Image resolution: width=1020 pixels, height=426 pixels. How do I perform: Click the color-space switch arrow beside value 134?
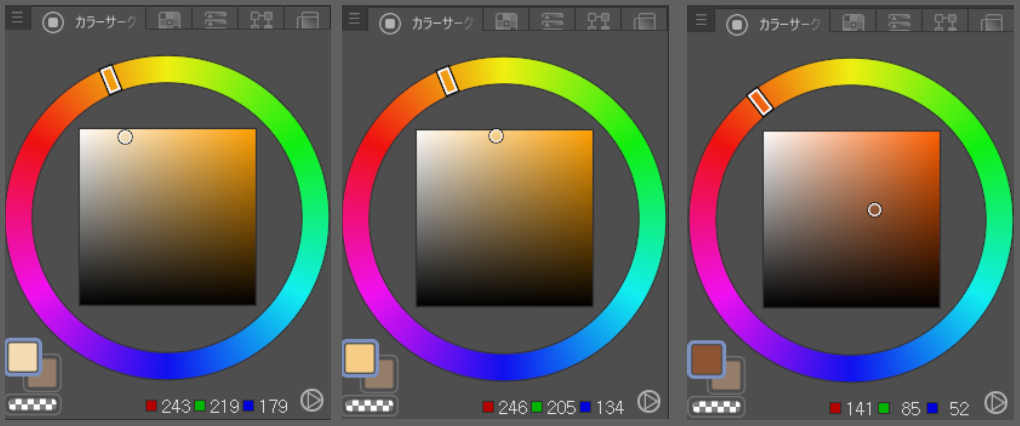[648, 401]
